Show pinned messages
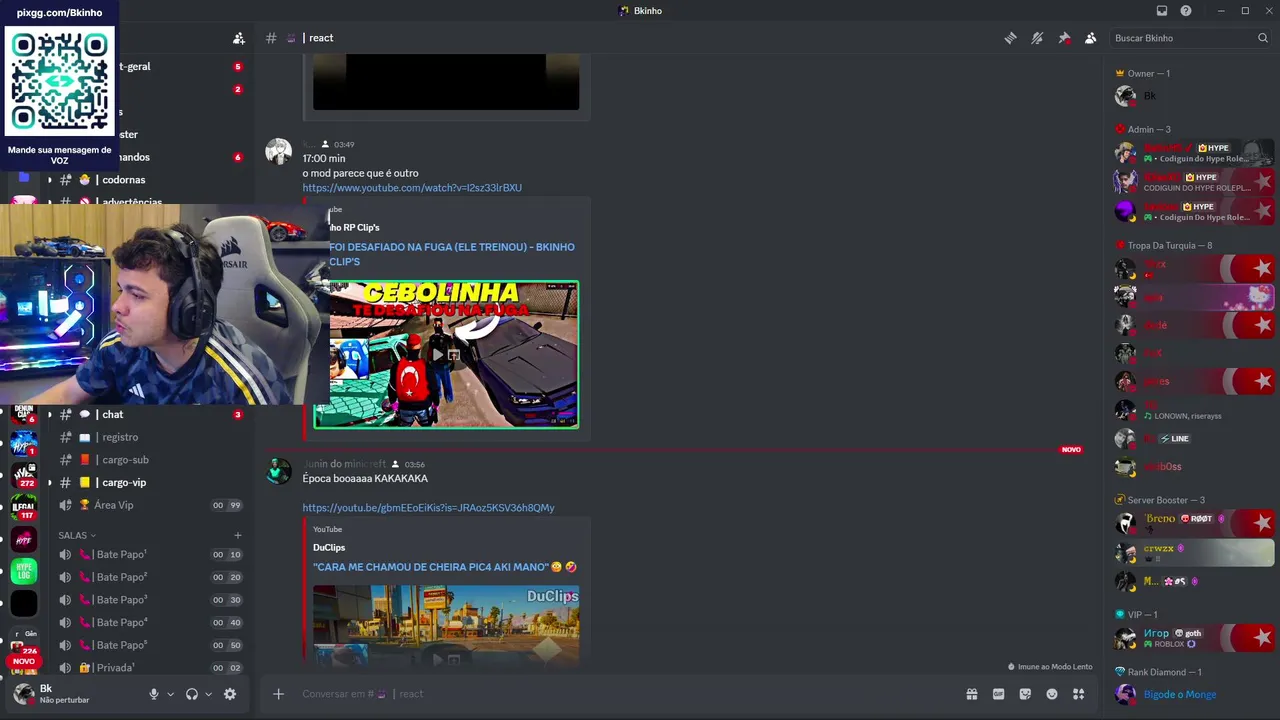This screenshot has width=1280, height=720. click(x=1064, y=38)
